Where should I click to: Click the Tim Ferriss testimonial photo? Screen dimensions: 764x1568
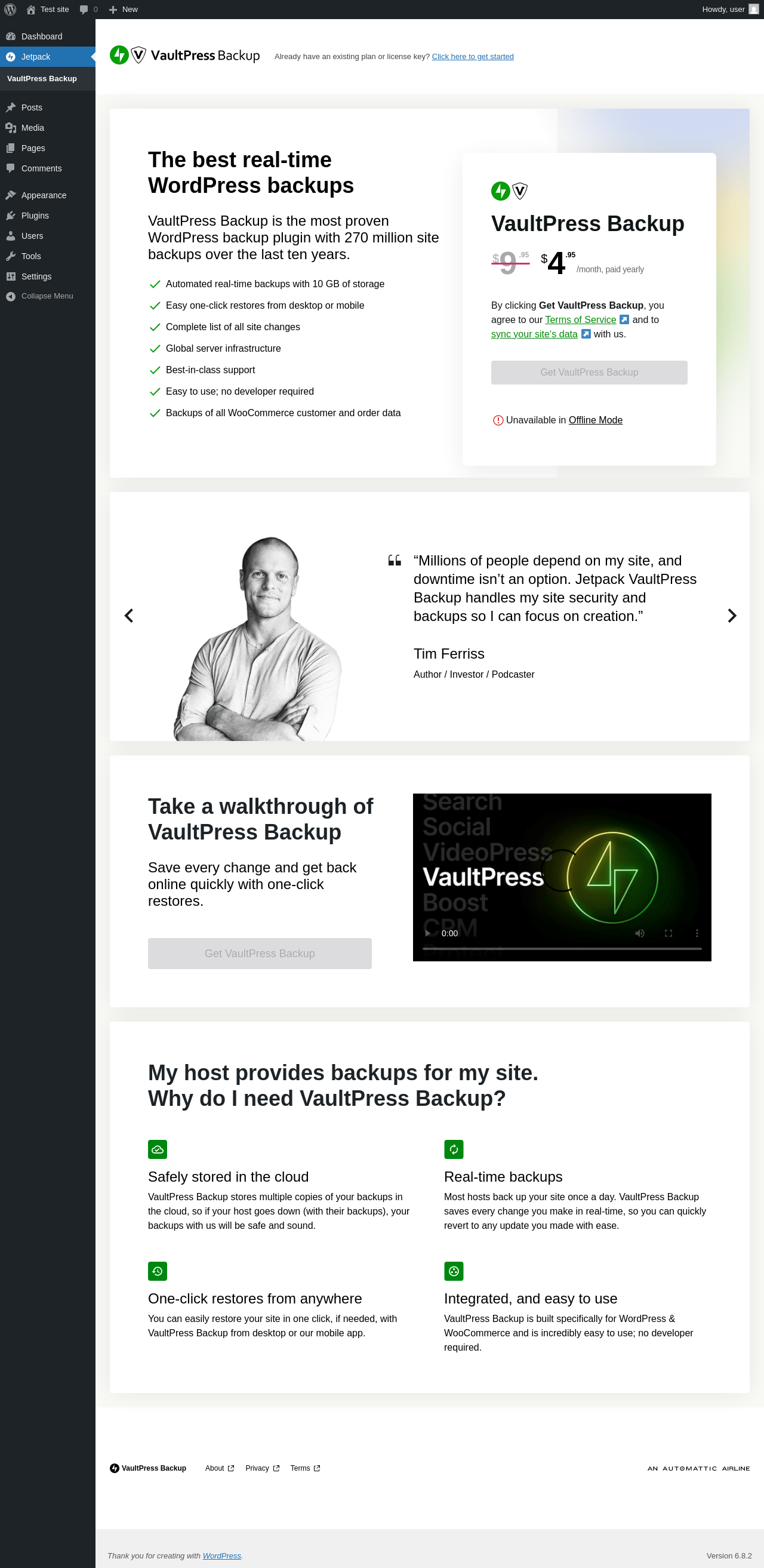point(257,638)
